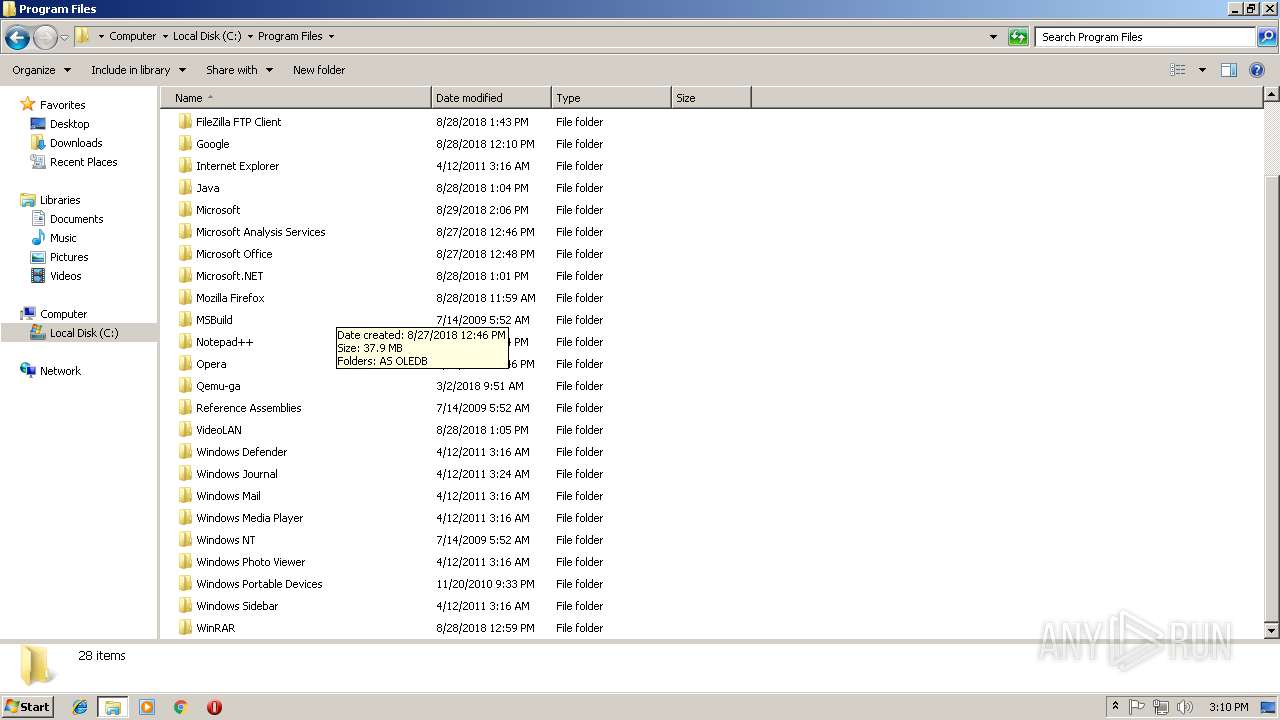Expand the dropdown arrow after Program Files breadcrumb
Screen dimensions: 1280x720
point(331,37)
